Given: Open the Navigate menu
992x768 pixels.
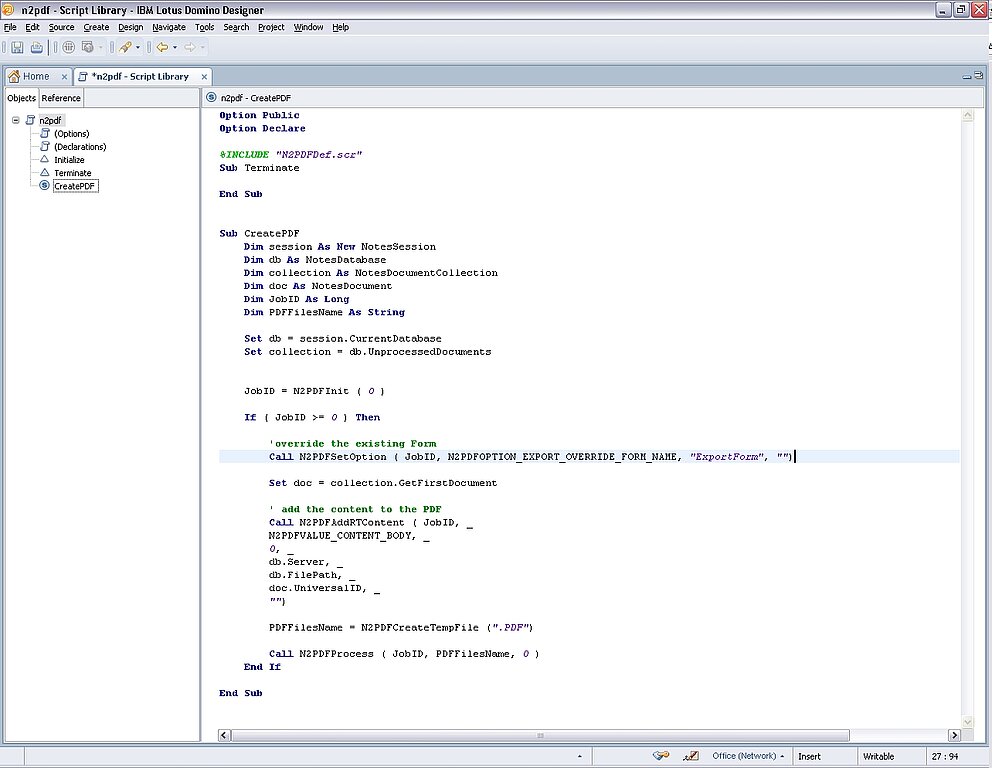Looking at the screenshot, I should (169, 27).
